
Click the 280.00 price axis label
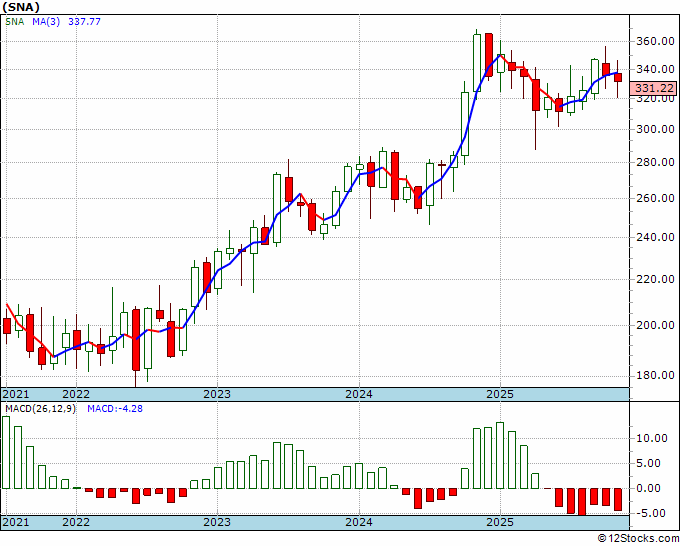pos(655,162)
